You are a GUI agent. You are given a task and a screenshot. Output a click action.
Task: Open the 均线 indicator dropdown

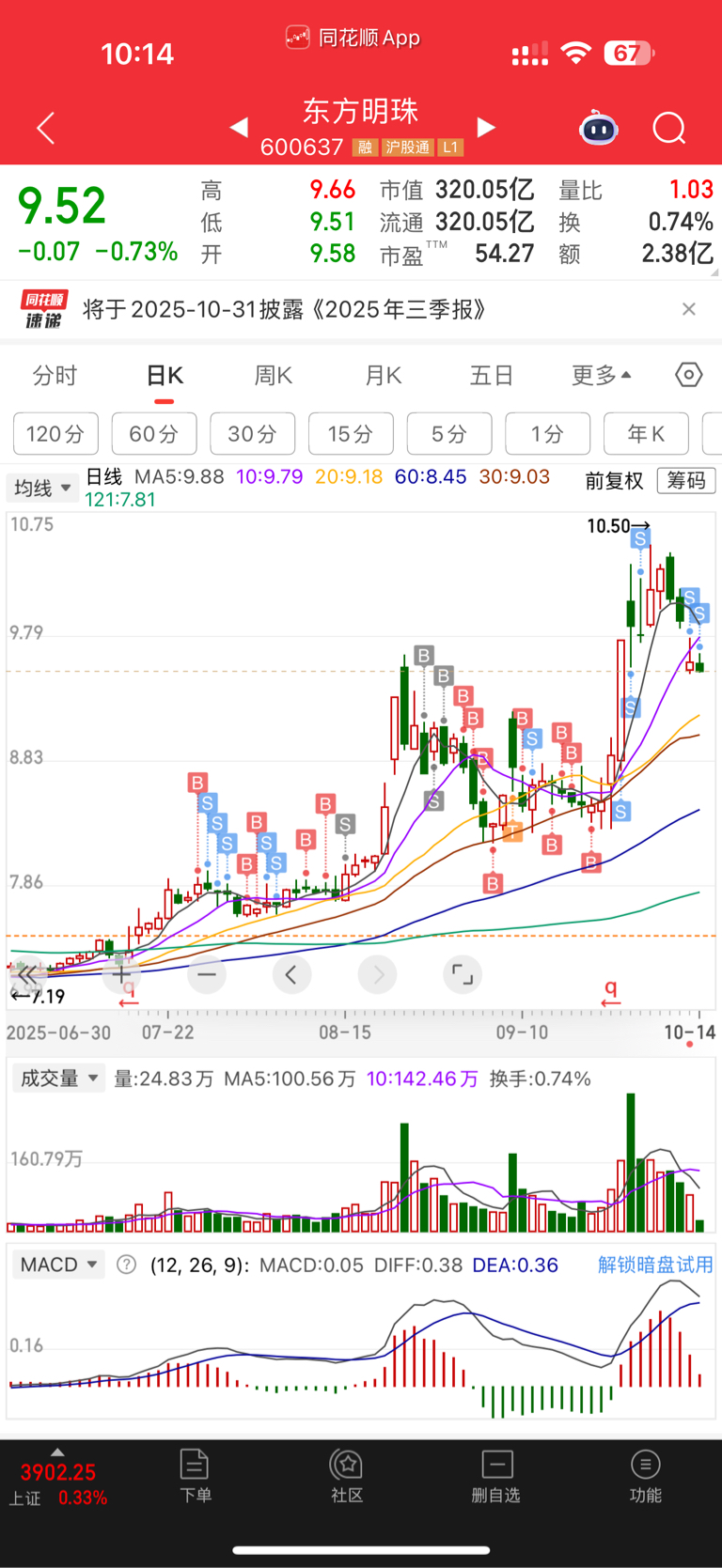pos(41,488)
